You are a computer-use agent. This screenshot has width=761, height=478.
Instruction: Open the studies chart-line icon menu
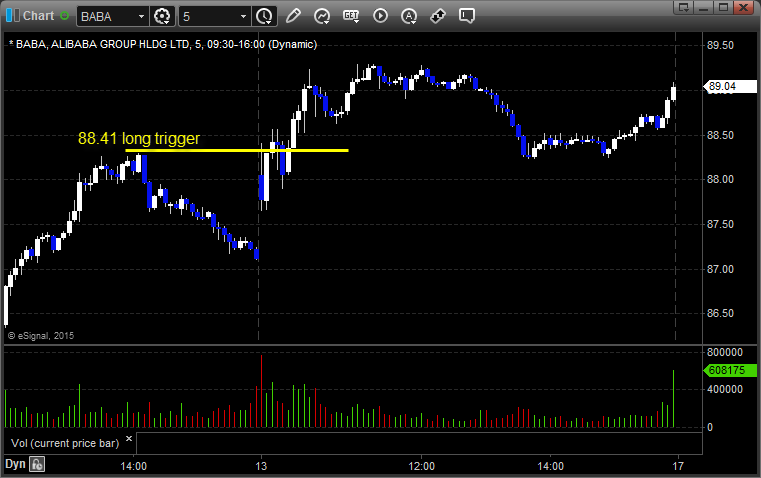click(x=322, y=16)
